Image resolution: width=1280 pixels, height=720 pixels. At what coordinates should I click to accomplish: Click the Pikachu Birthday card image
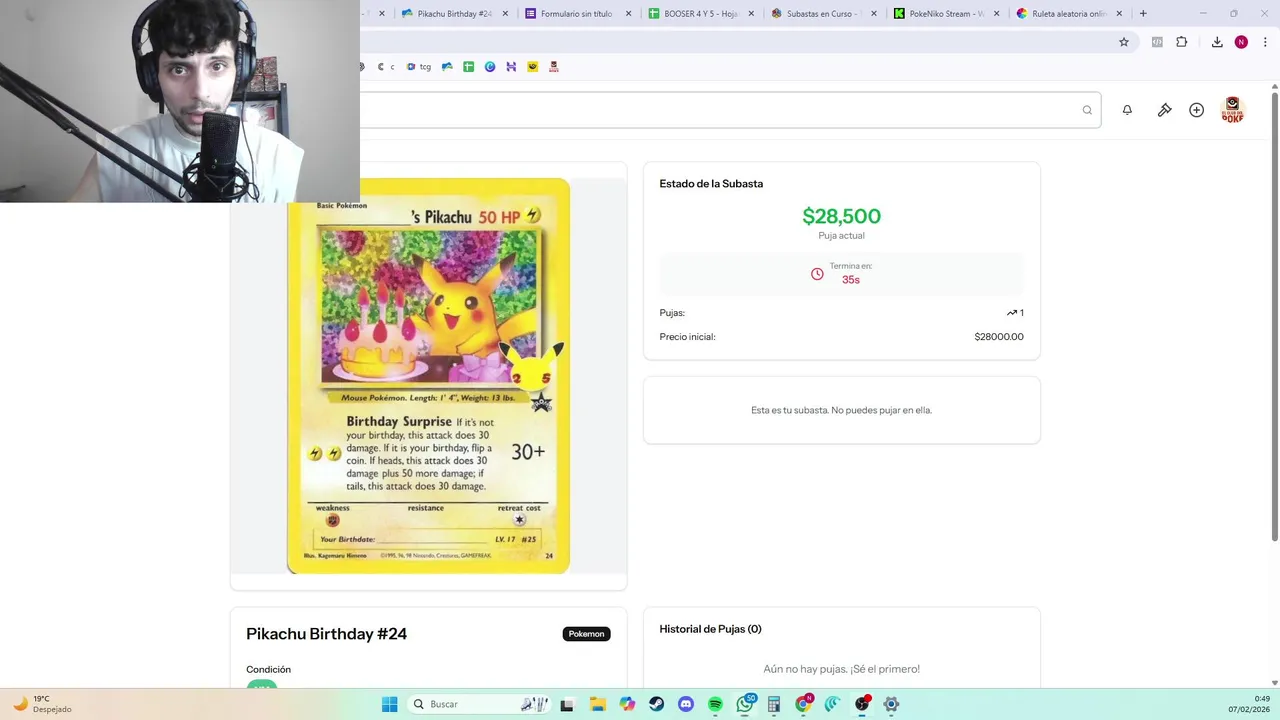click(x=428, y=376)
